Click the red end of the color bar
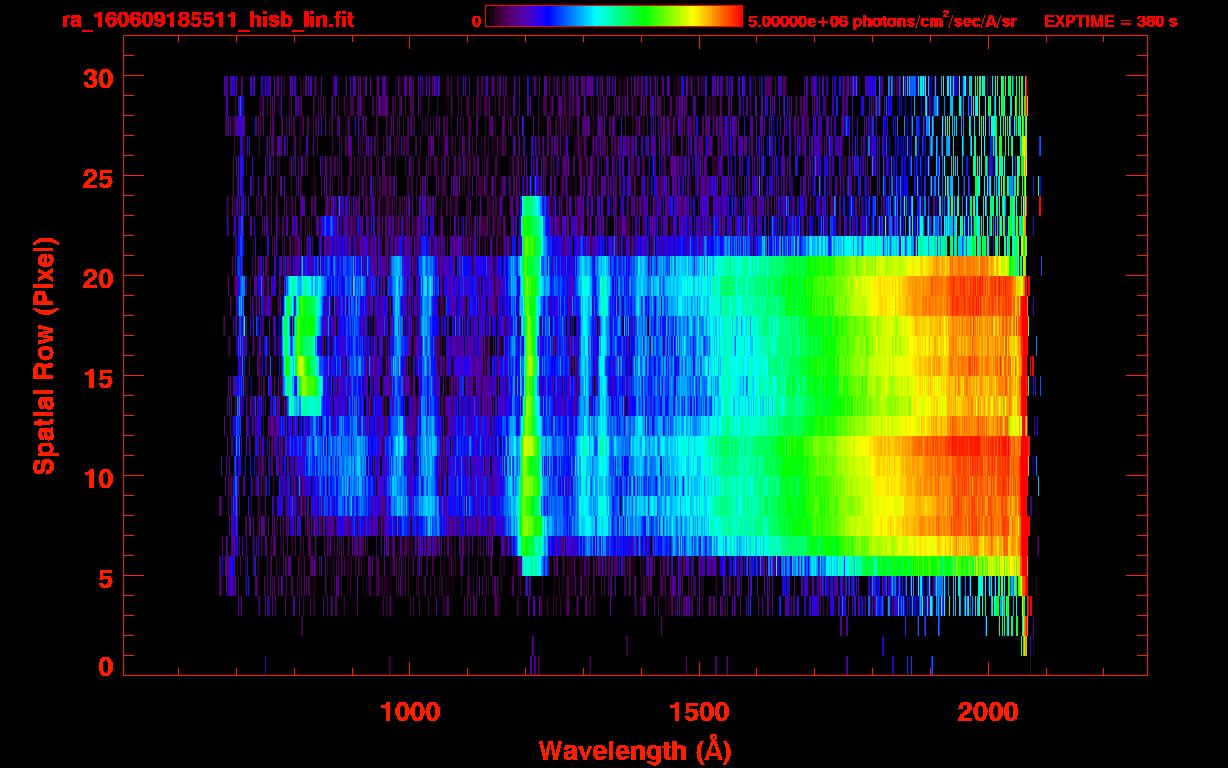 click(x=733, y=16)
